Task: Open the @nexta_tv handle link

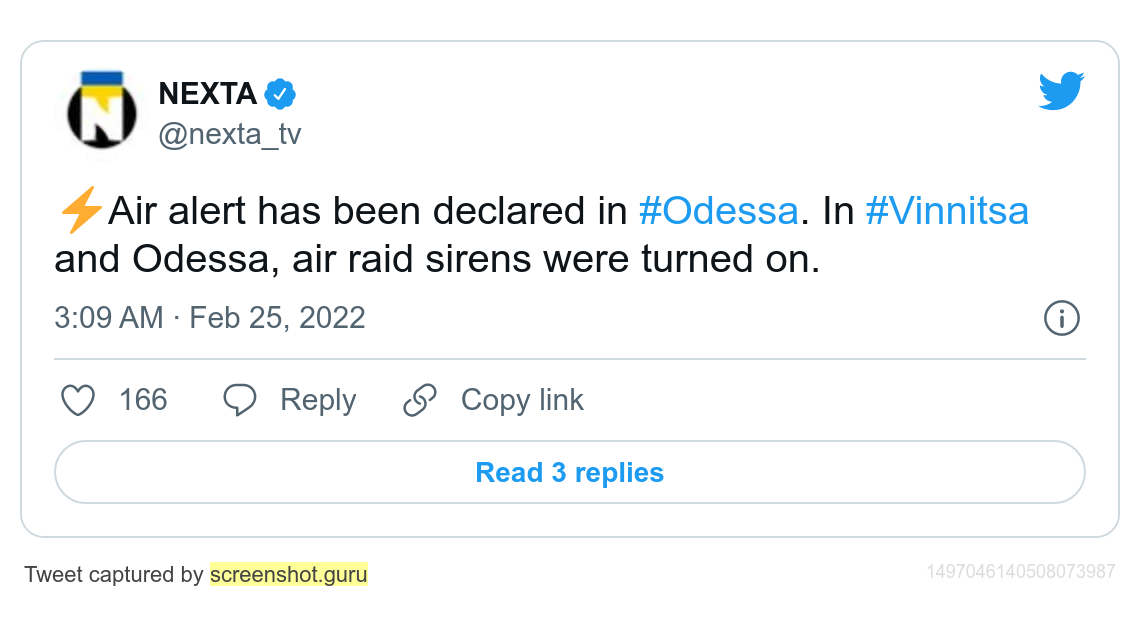Action: click(x=230, y=135)
